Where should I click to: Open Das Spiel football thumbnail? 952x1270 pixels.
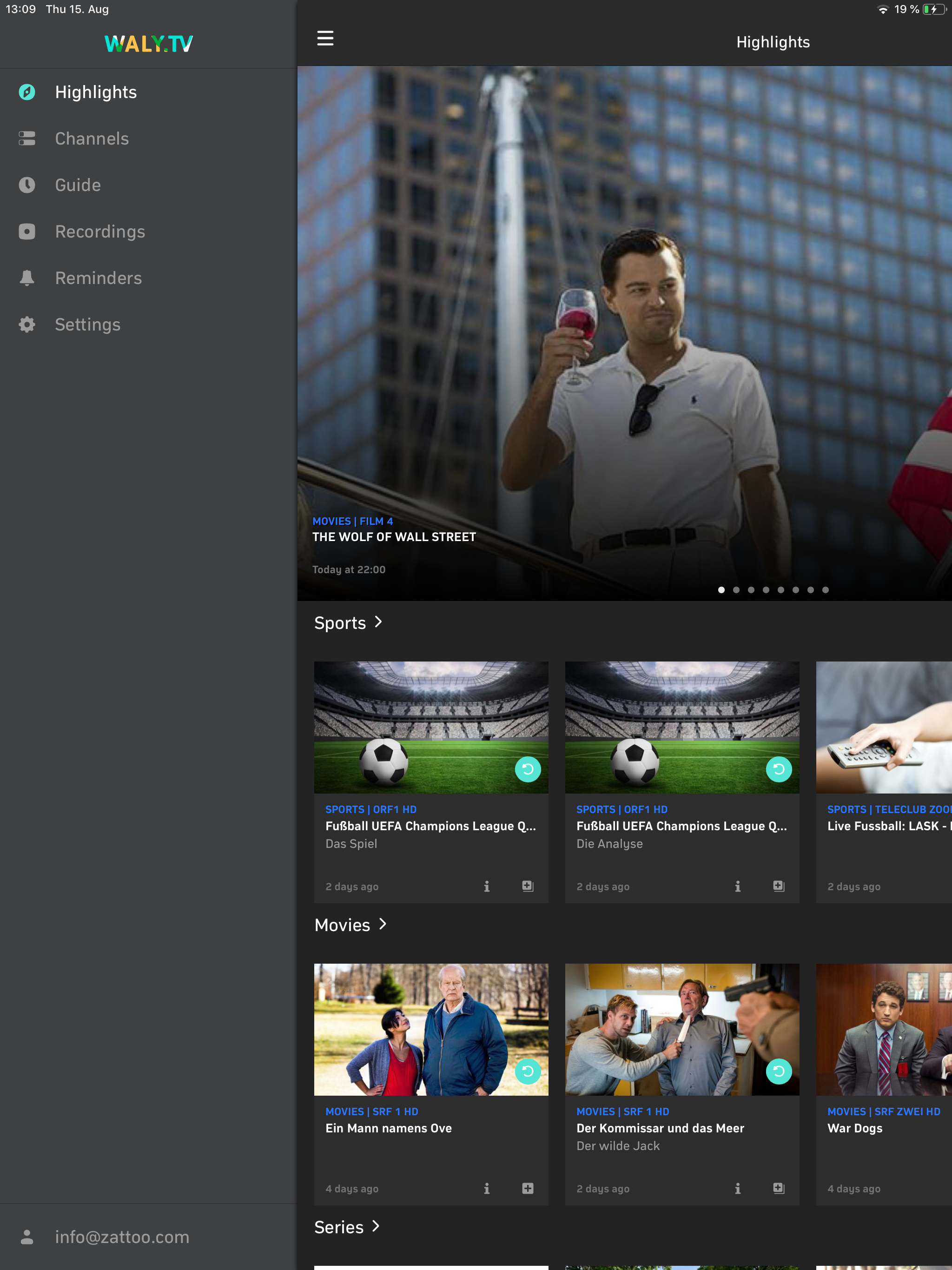click(x=430, y=728)
